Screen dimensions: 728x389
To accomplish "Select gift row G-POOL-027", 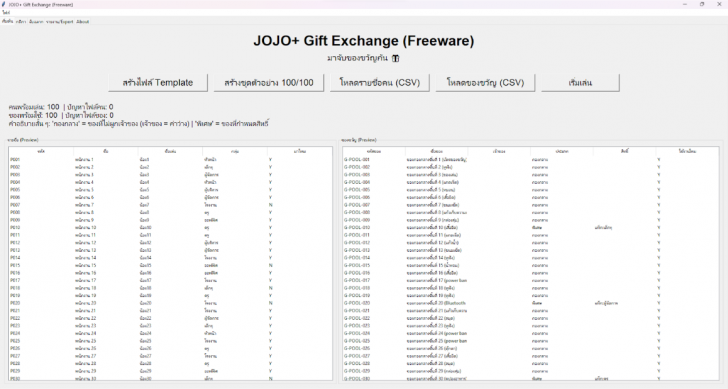I will click(531, 356).
